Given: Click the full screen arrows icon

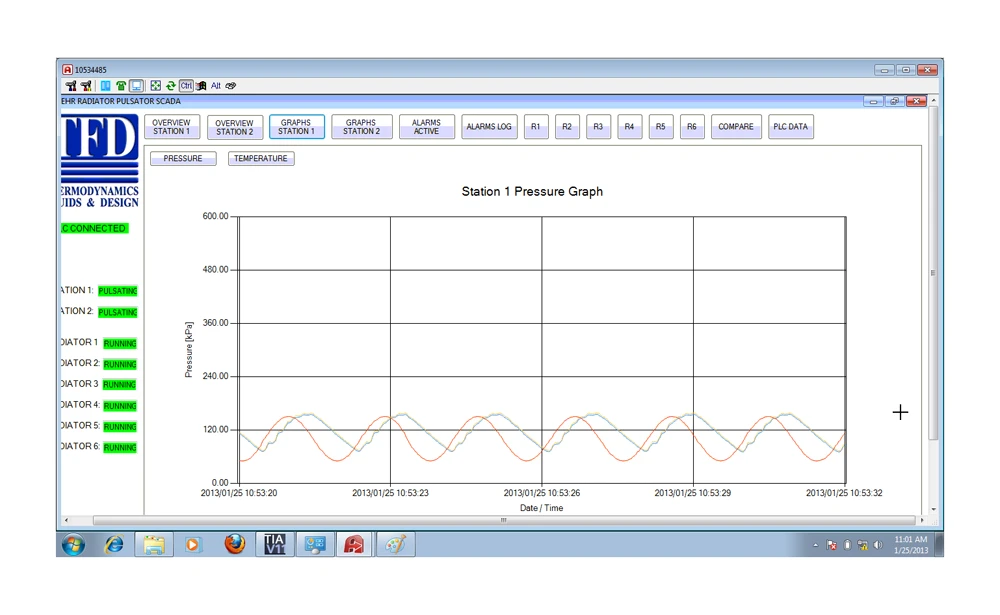Looking at the screenshot, I should pos(156,86).
